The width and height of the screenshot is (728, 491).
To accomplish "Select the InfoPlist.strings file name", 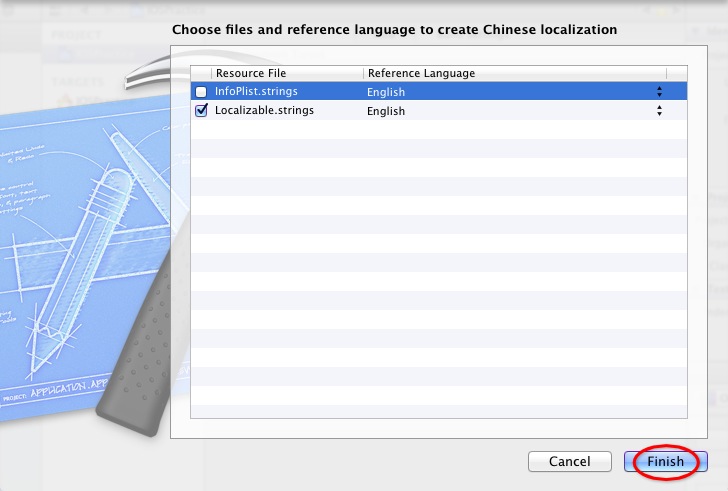I will 256,92.
